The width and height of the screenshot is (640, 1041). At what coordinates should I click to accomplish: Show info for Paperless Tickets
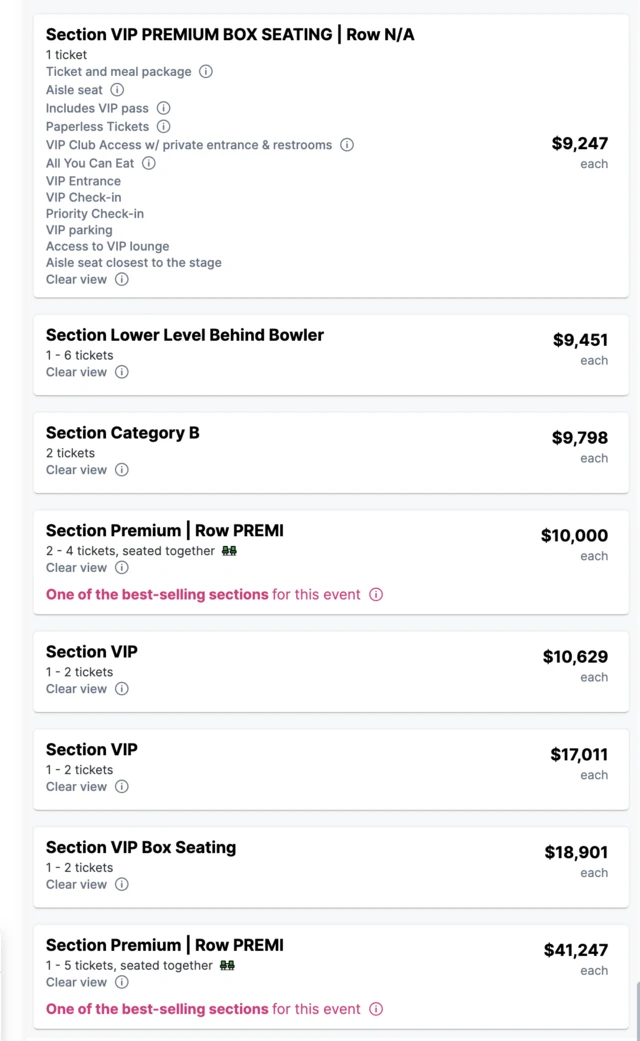click(x=163, y=127)
